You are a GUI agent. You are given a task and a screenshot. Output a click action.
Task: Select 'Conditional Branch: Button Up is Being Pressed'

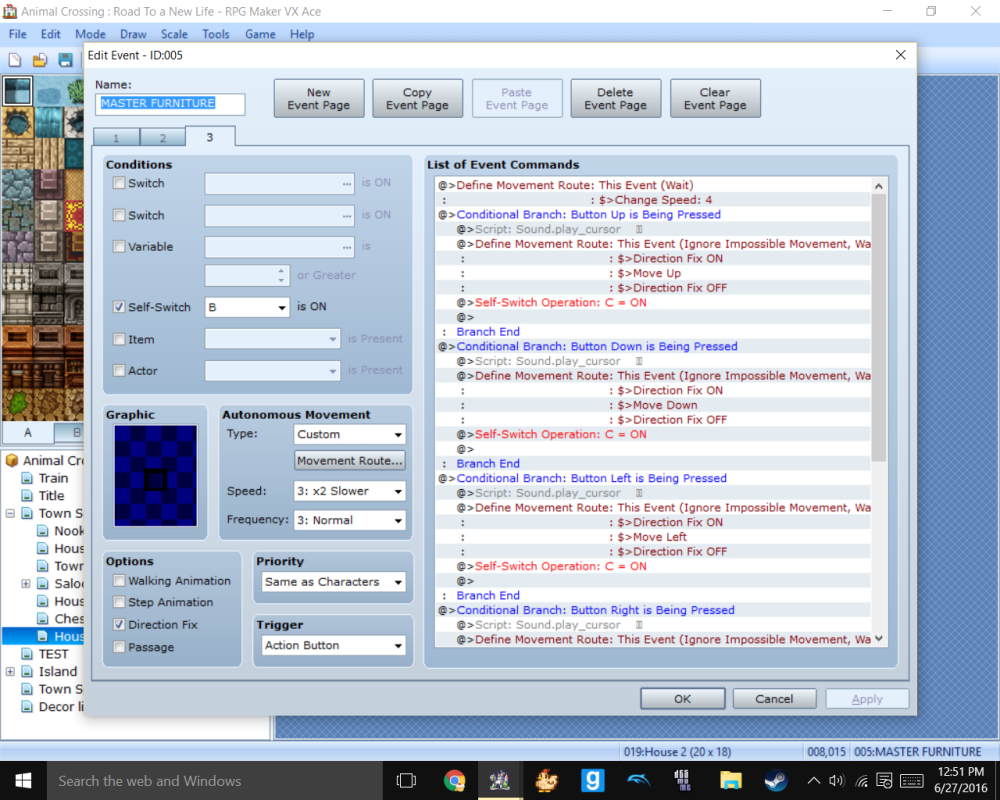pyautogui.click(x=588, y=214)
